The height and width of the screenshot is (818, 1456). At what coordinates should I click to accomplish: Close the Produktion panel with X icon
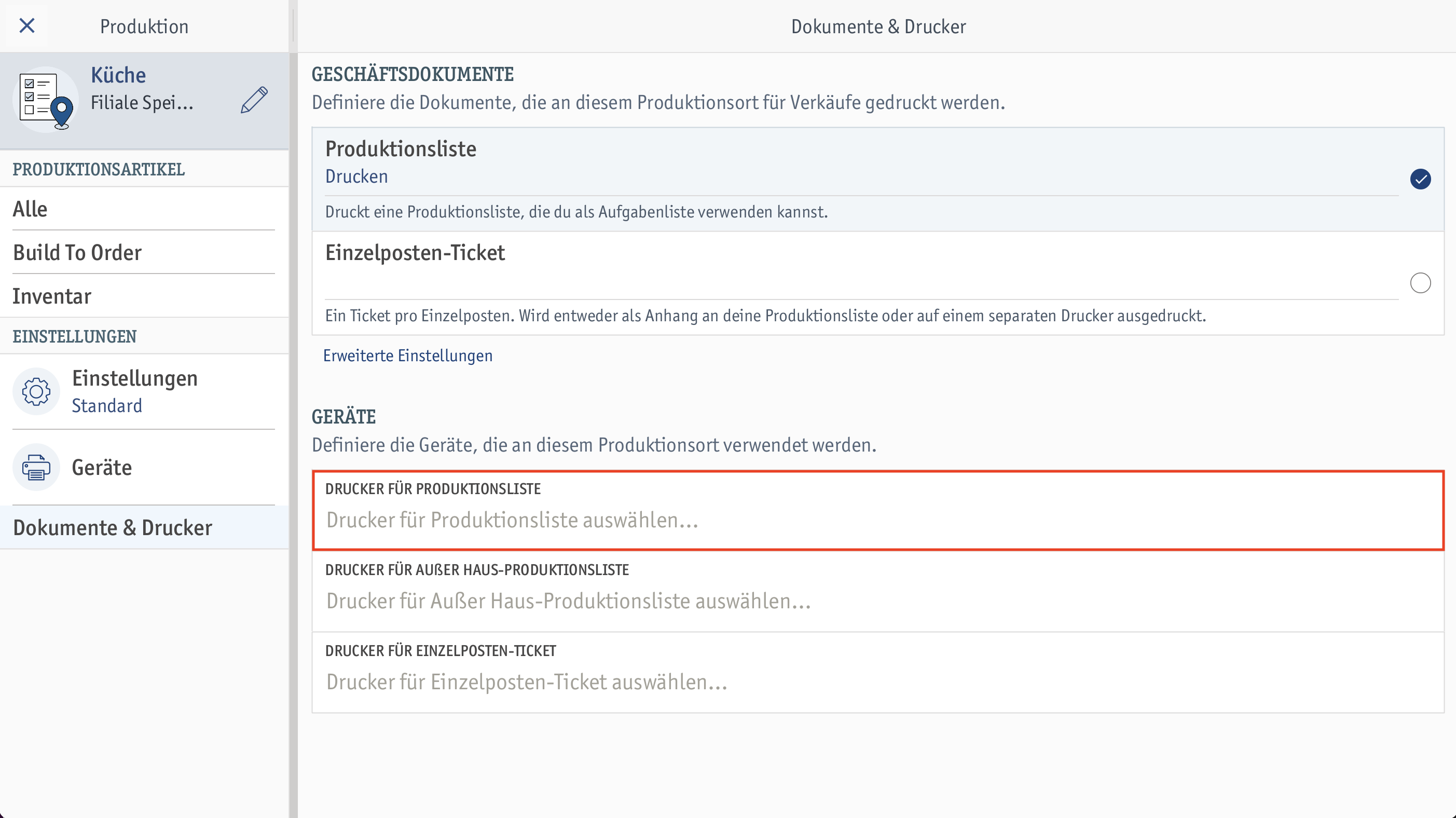(26, 25)
